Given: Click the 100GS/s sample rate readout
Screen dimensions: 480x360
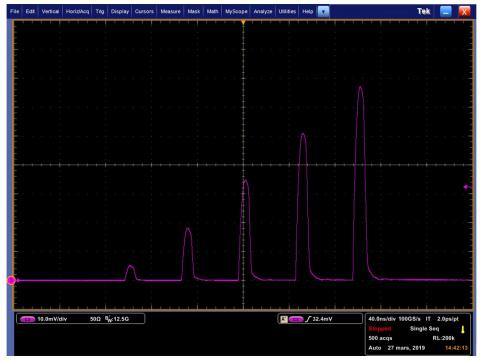Looking at the screenshot, I should click(x=410, y=319).
